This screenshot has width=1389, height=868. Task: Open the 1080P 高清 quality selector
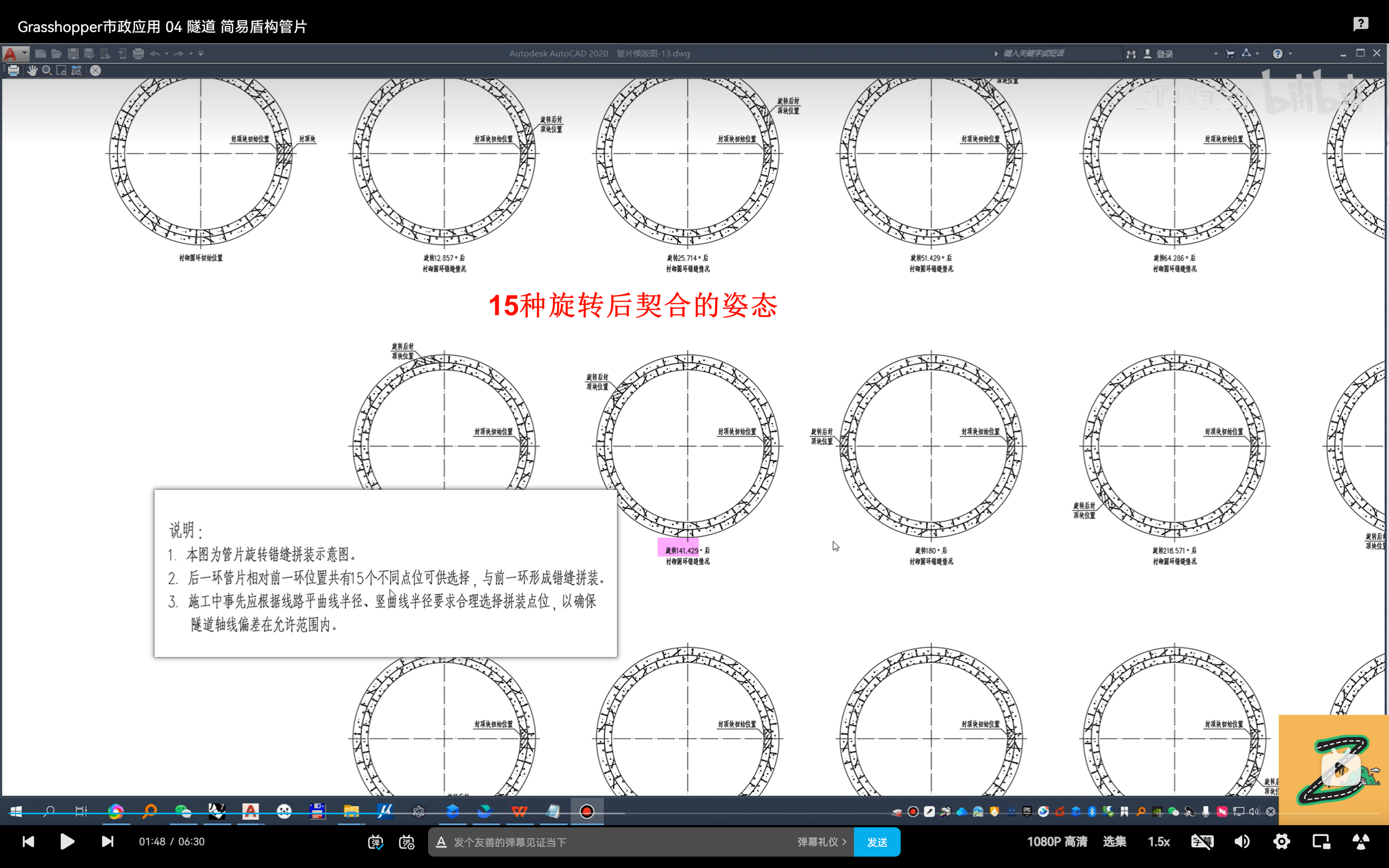(x=1057, y=841)
